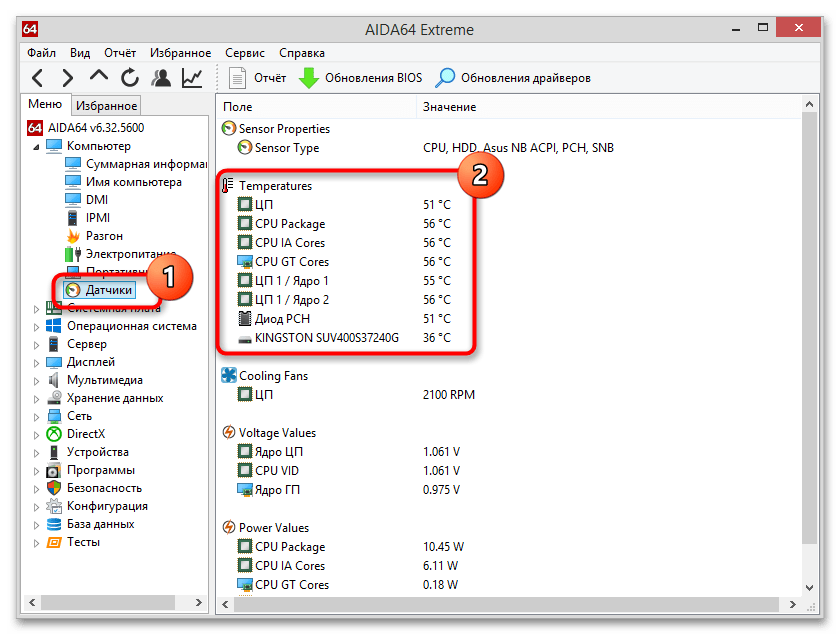Click the Power Values lightning icon
The height and width of the screenshot is (635, 840).
(x=229, y=527)
